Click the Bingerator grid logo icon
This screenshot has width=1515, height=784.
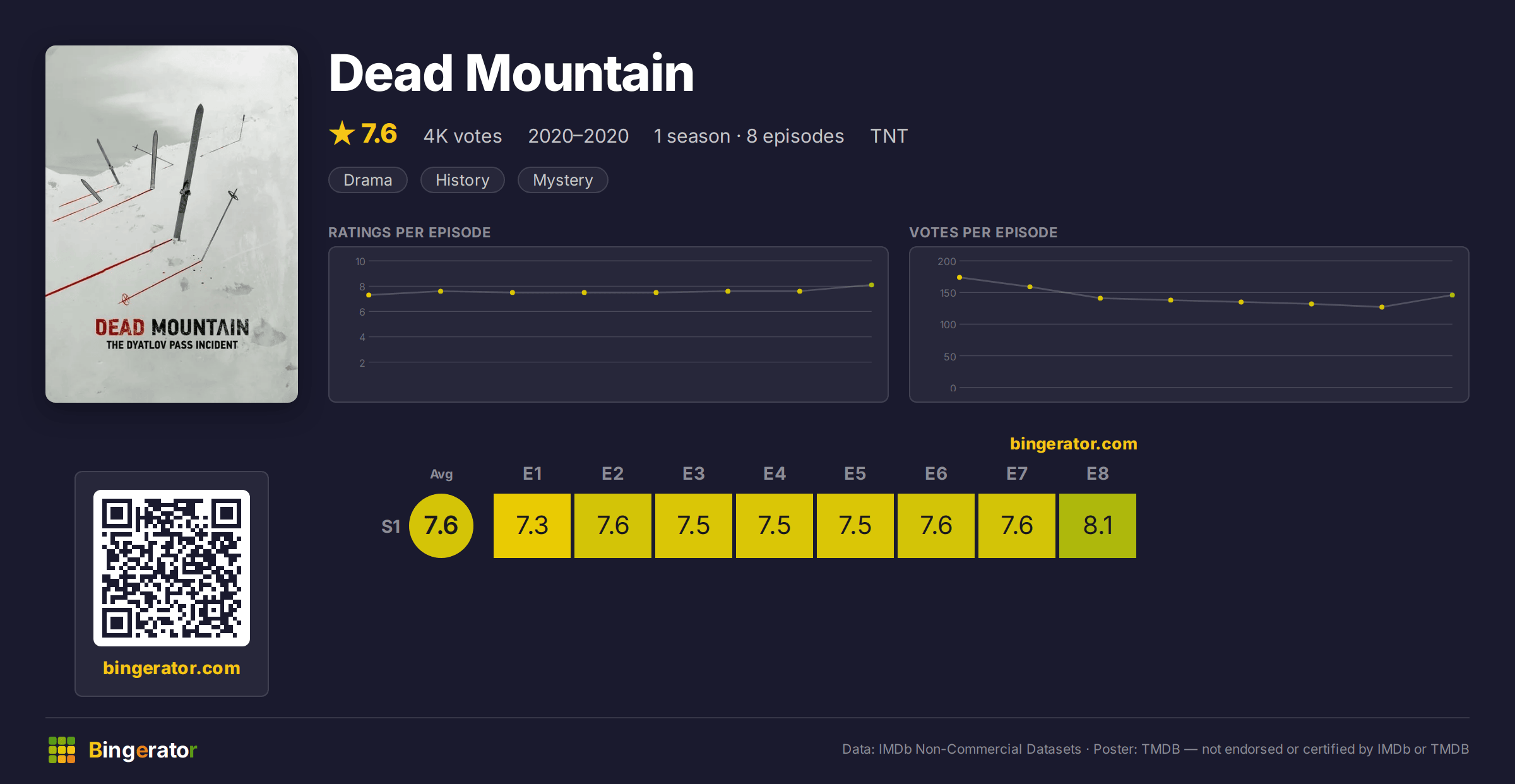pyautogui.click(x=62, y=750)
